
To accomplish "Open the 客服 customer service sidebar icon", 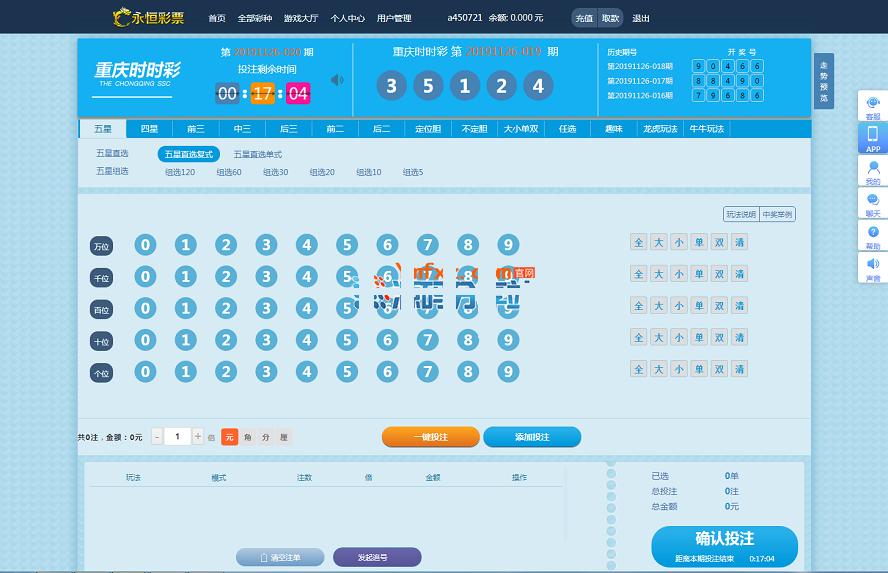I will (x=872, y=106).
